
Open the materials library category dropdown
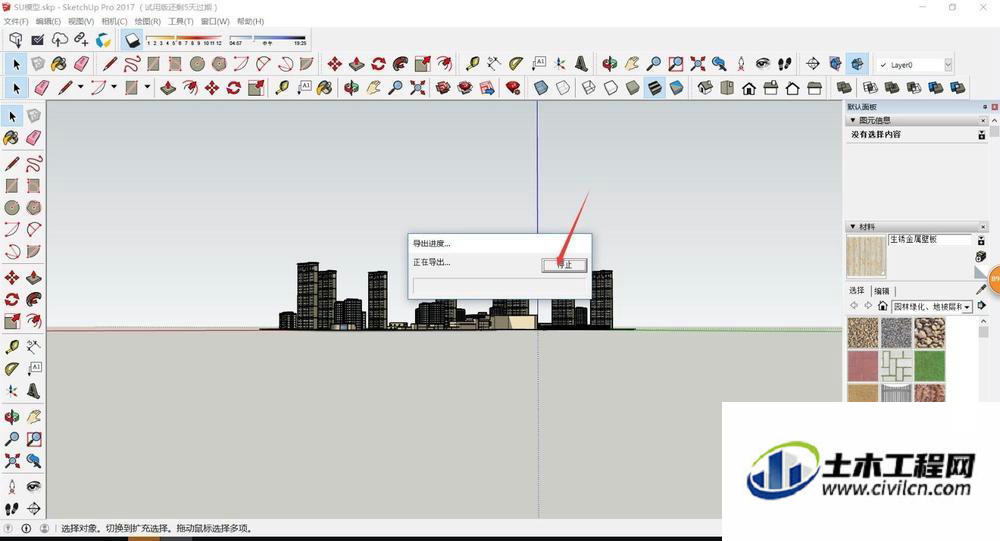click(967, 307)
